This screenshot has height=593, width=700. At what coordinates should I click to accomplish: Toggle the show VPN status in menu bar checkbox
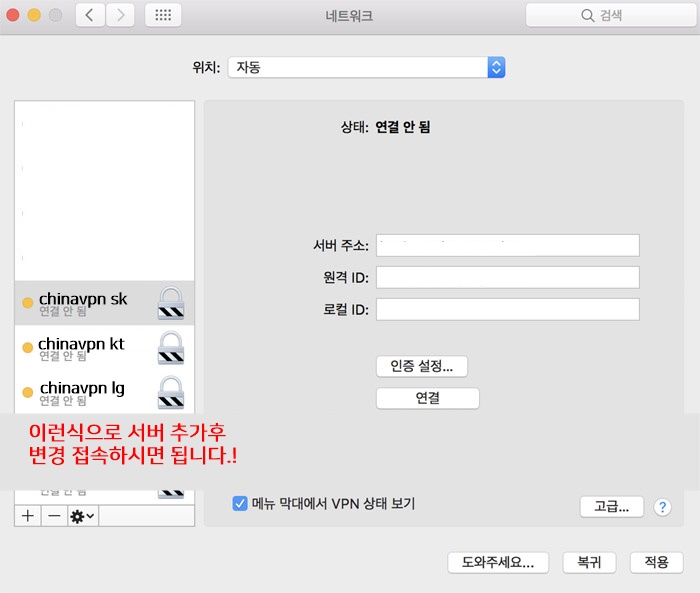[x=240, y=504]
